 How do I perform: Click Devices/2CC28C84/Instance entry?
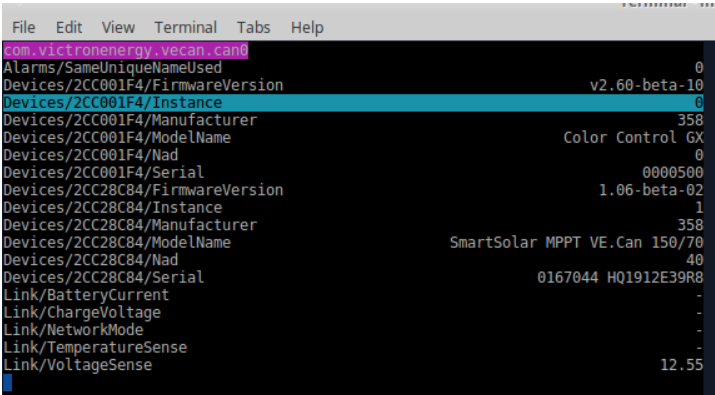point(113,208)
